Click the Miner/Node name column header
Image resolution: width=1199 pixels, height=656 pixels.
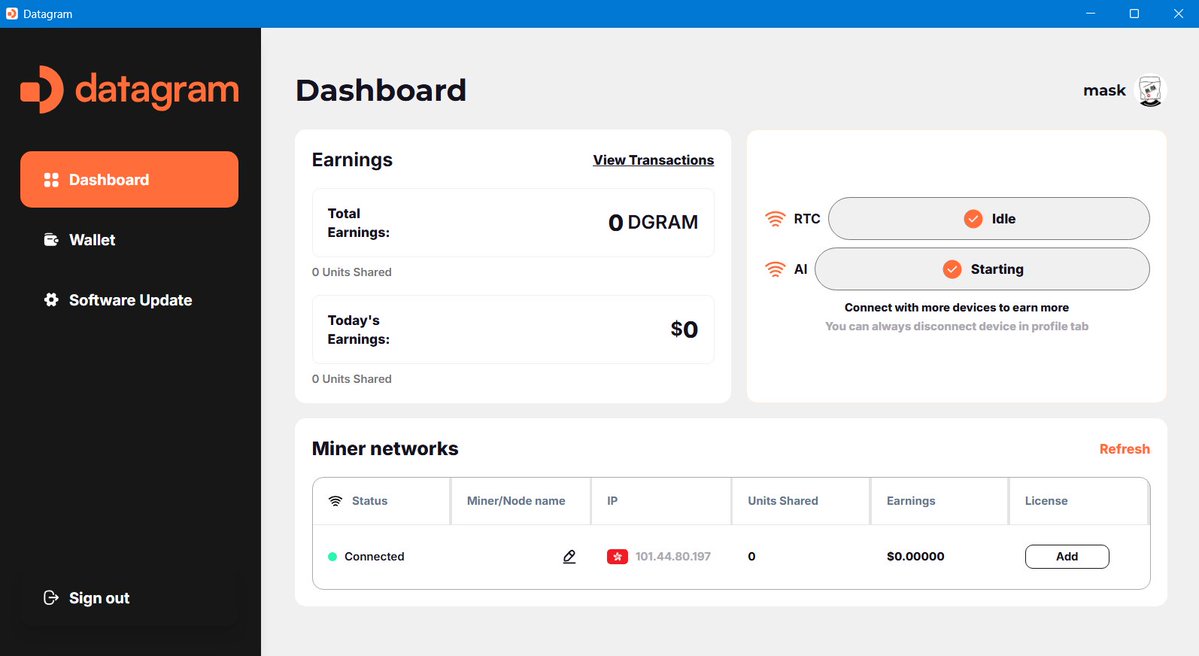(516, 501)
